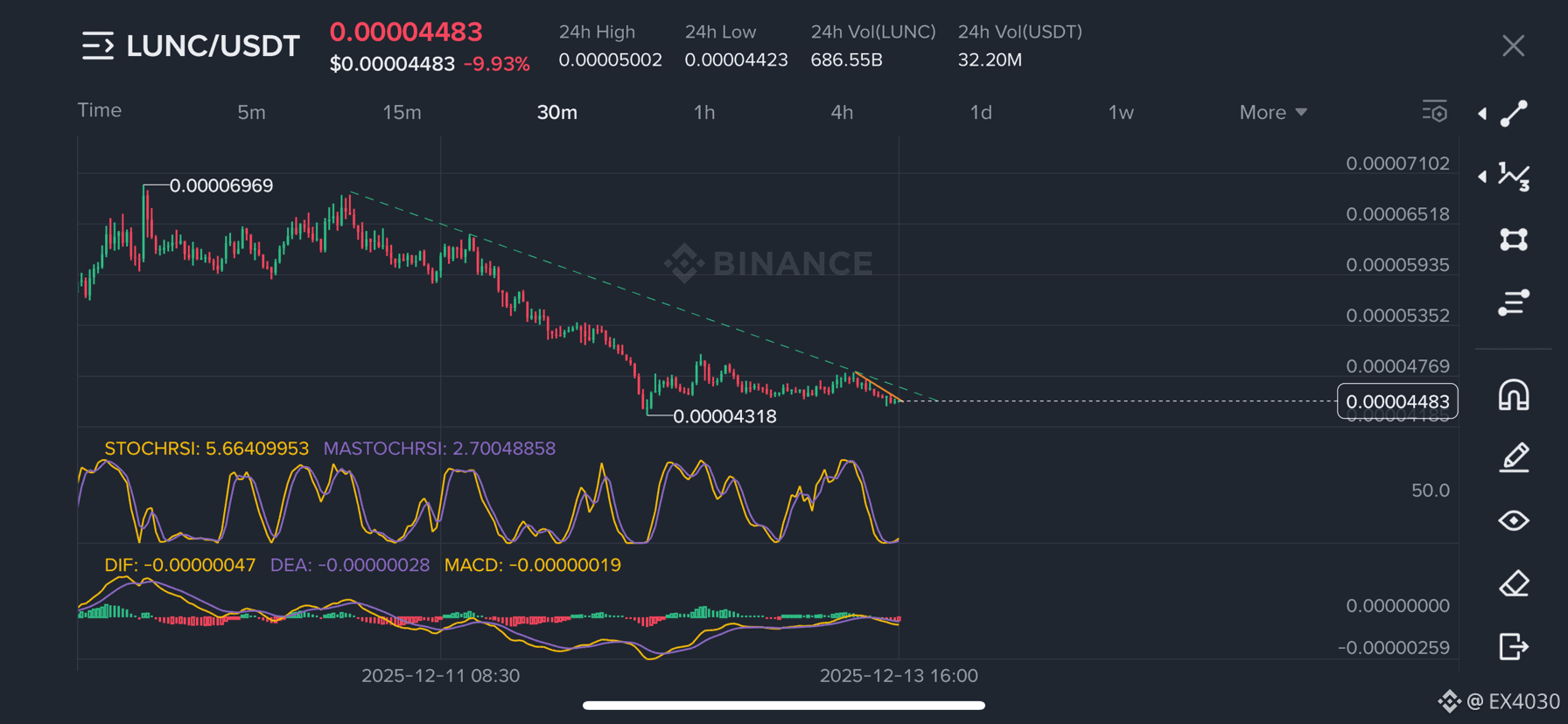The image size is (1568, 724).
Task: Switch to the 4h timeframe
Action: 842,113
